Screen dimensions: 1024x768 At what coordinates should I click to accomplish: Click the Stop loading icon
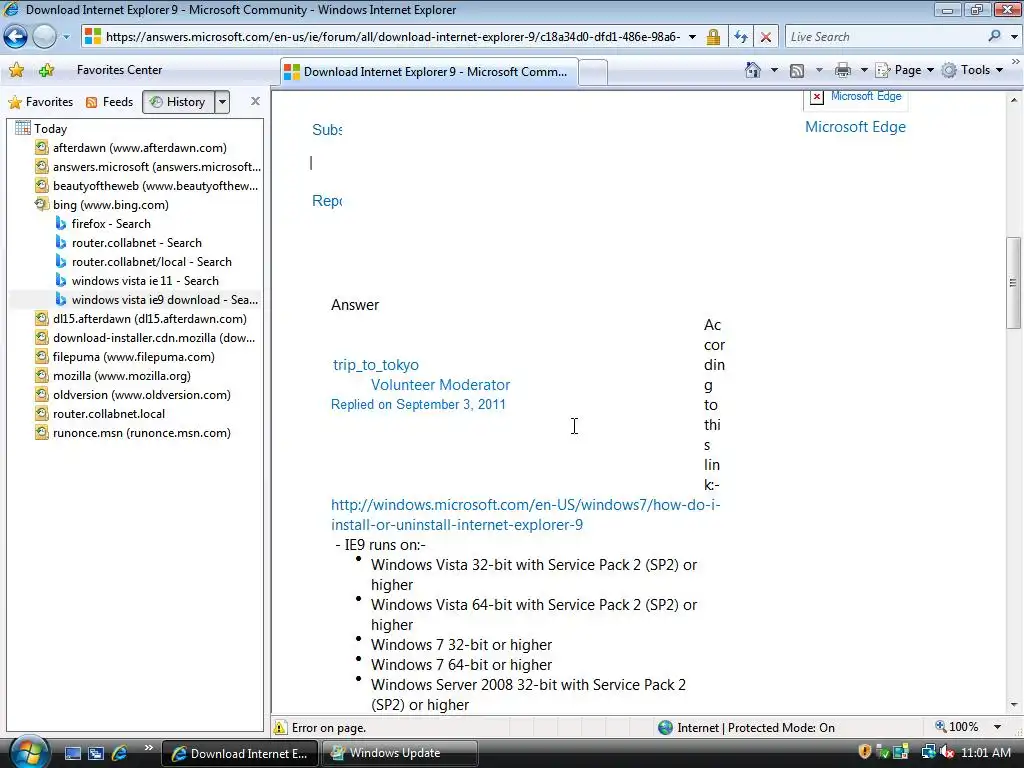click(x=766, y=37)
